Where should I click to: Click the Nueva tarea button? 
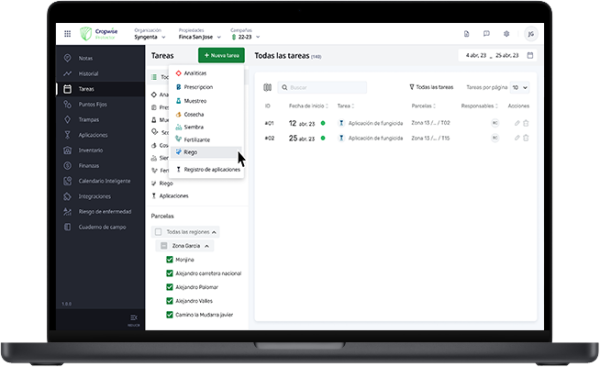pyautogui.click(x=221, y=55)
